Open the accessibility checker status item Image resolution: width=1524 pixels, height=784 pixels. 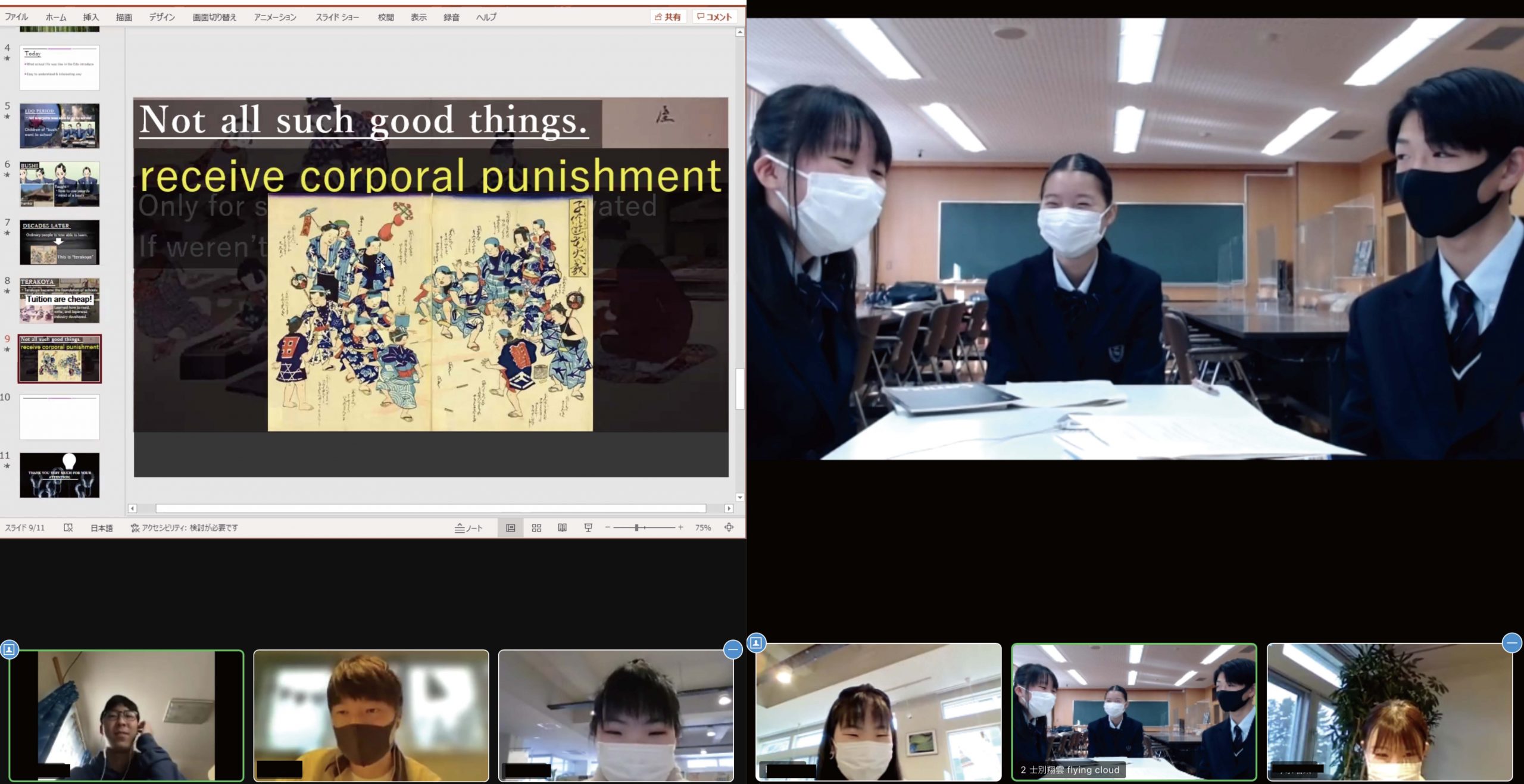(x=184, y=527)
